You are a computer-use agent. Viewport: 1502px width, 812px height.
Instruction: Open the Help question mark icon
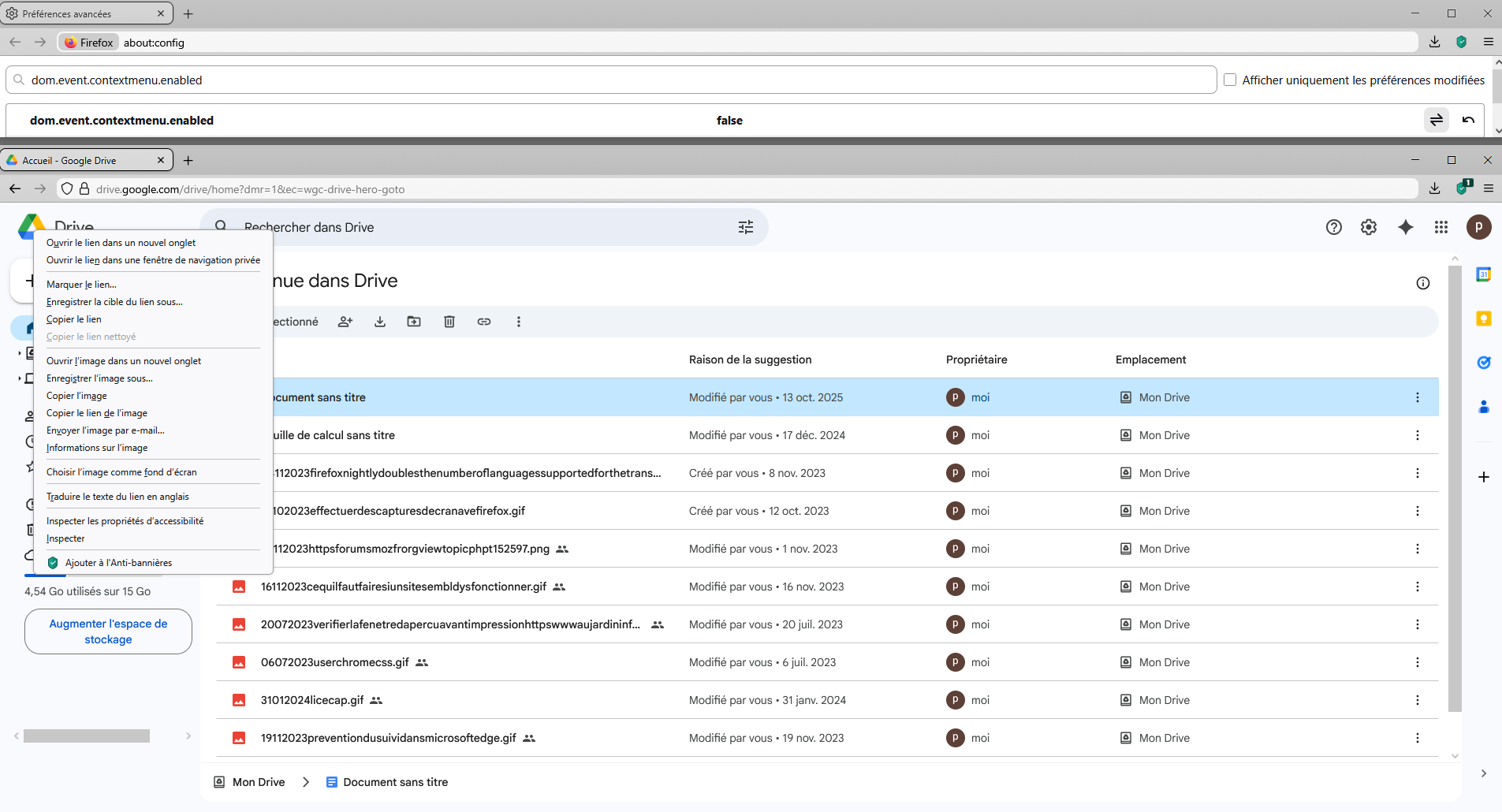(x=1334, y=227)
